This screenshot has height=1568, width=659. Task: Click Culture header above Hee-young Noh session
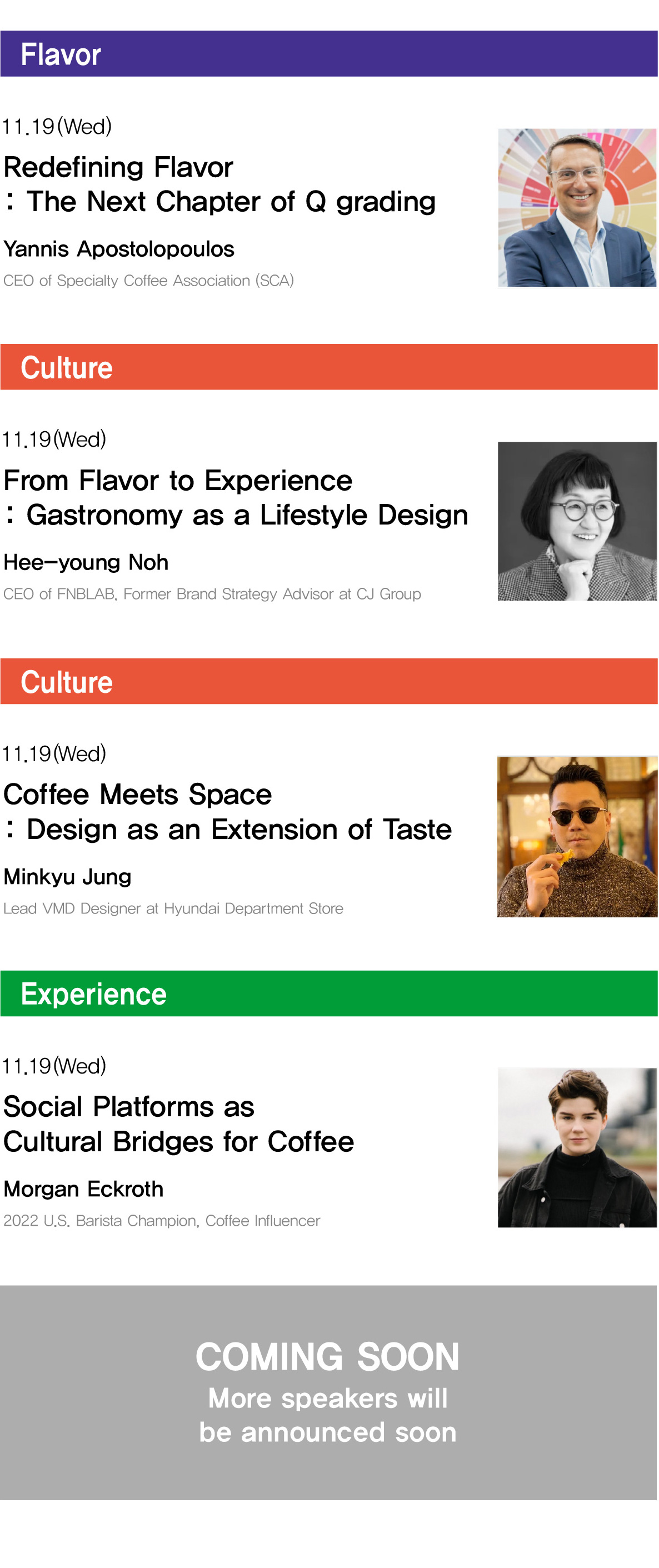328,367
